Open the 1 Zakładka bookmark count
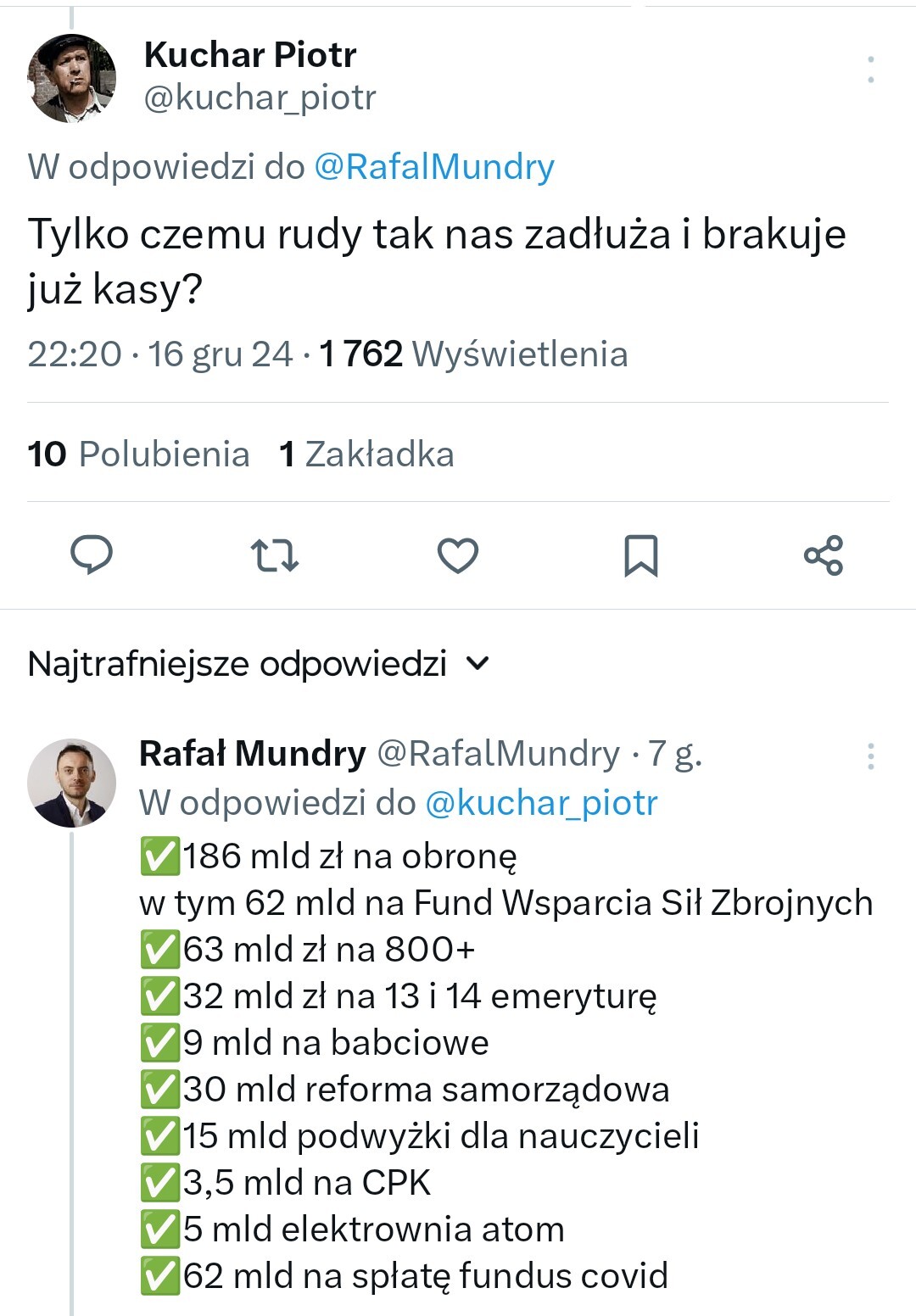Viewport: 916px width, 1316px height. pyautogui.click(x=366, y=454)
